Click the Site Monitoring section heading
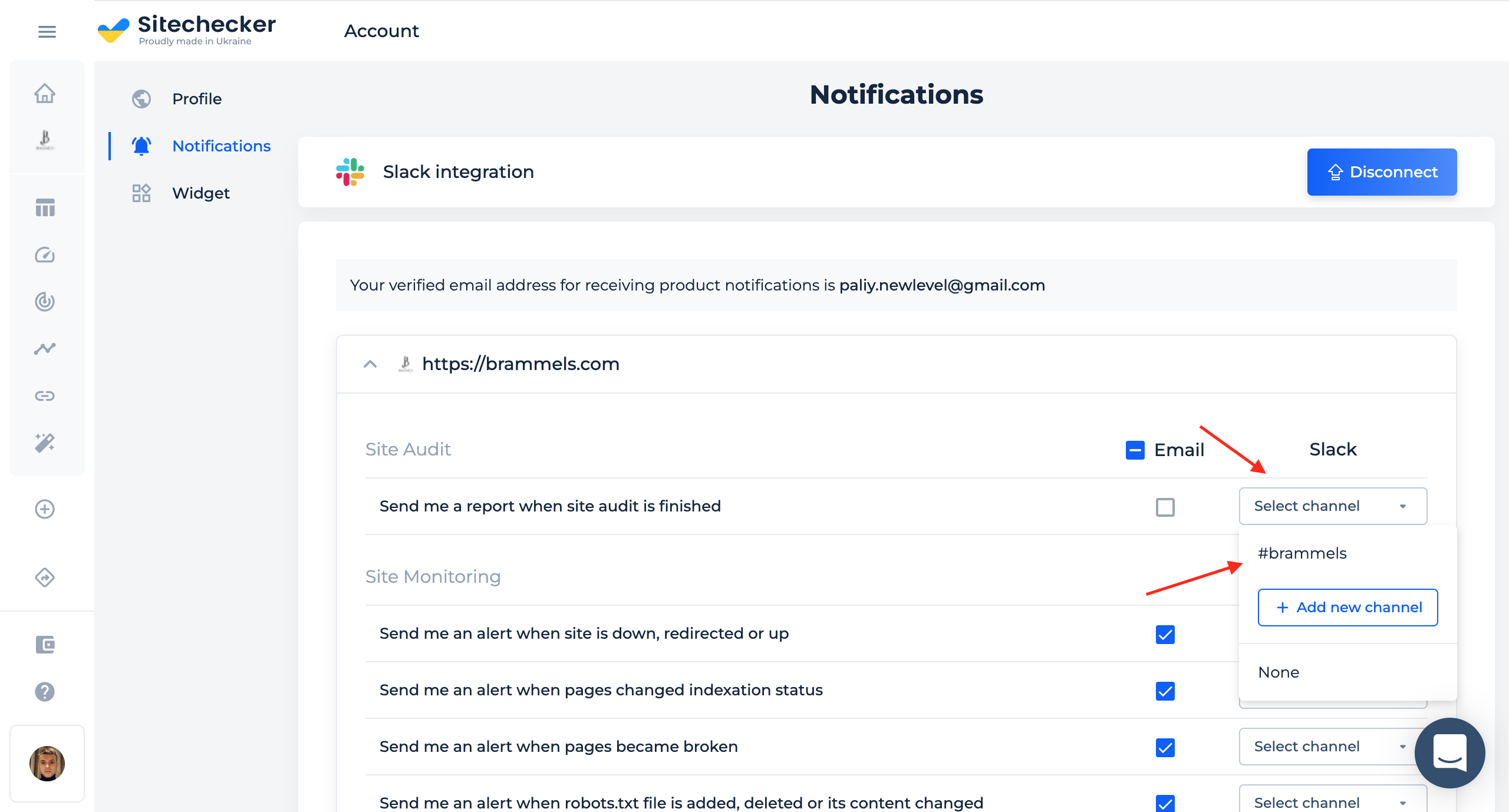1509x812 pixels. tap(433, 577)
